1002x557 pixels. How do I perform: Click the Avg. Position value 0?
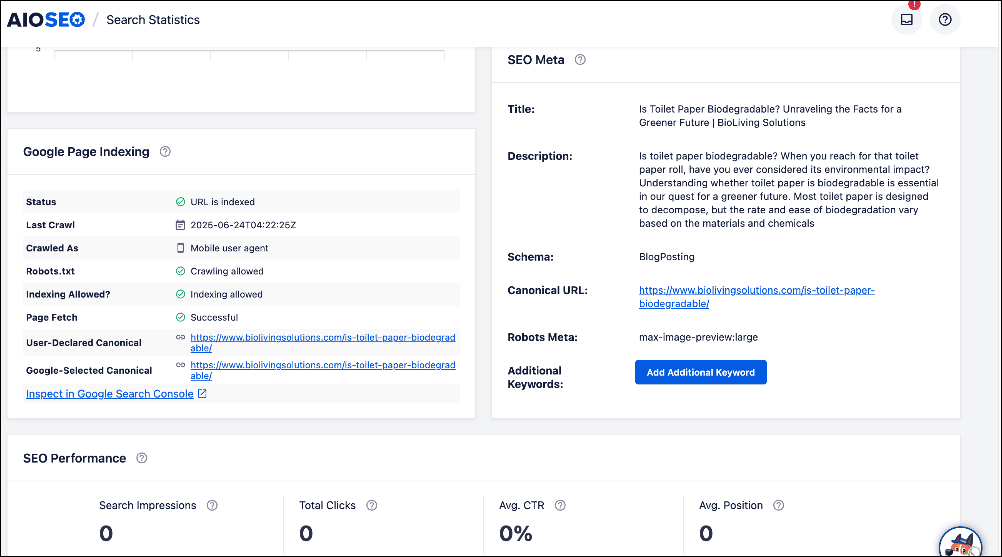click(x=706, y=533)
